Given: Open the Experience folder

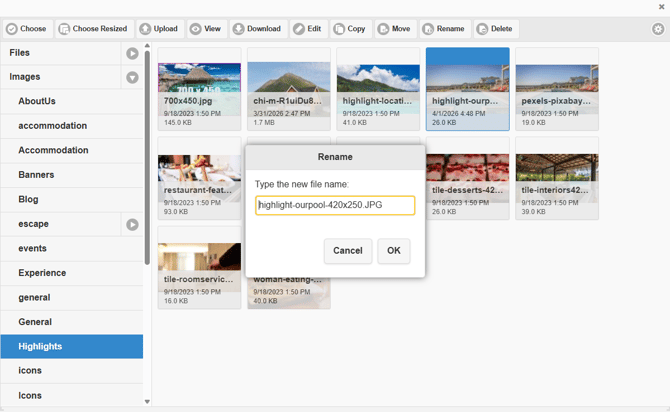Looking at the screenshot, I should pyautogui.click(x=42, y=273).
